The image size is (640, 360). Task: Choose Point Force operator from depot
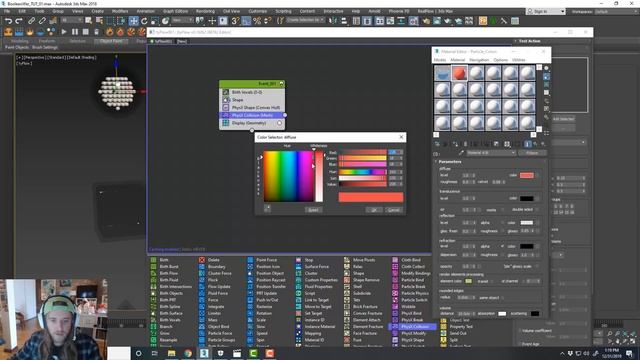(262, 260)
